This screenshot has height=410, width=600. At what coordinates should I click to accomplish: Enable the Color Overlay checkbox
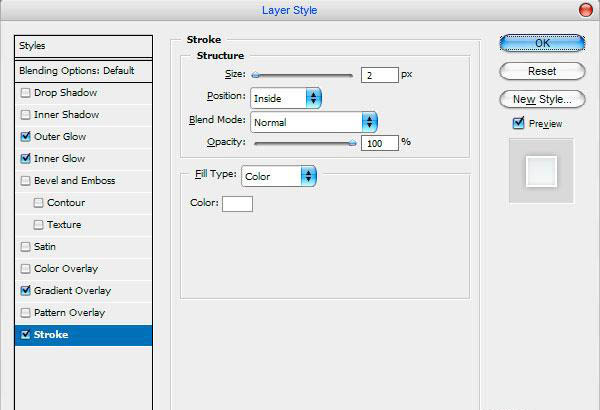[x=25, y=269]
